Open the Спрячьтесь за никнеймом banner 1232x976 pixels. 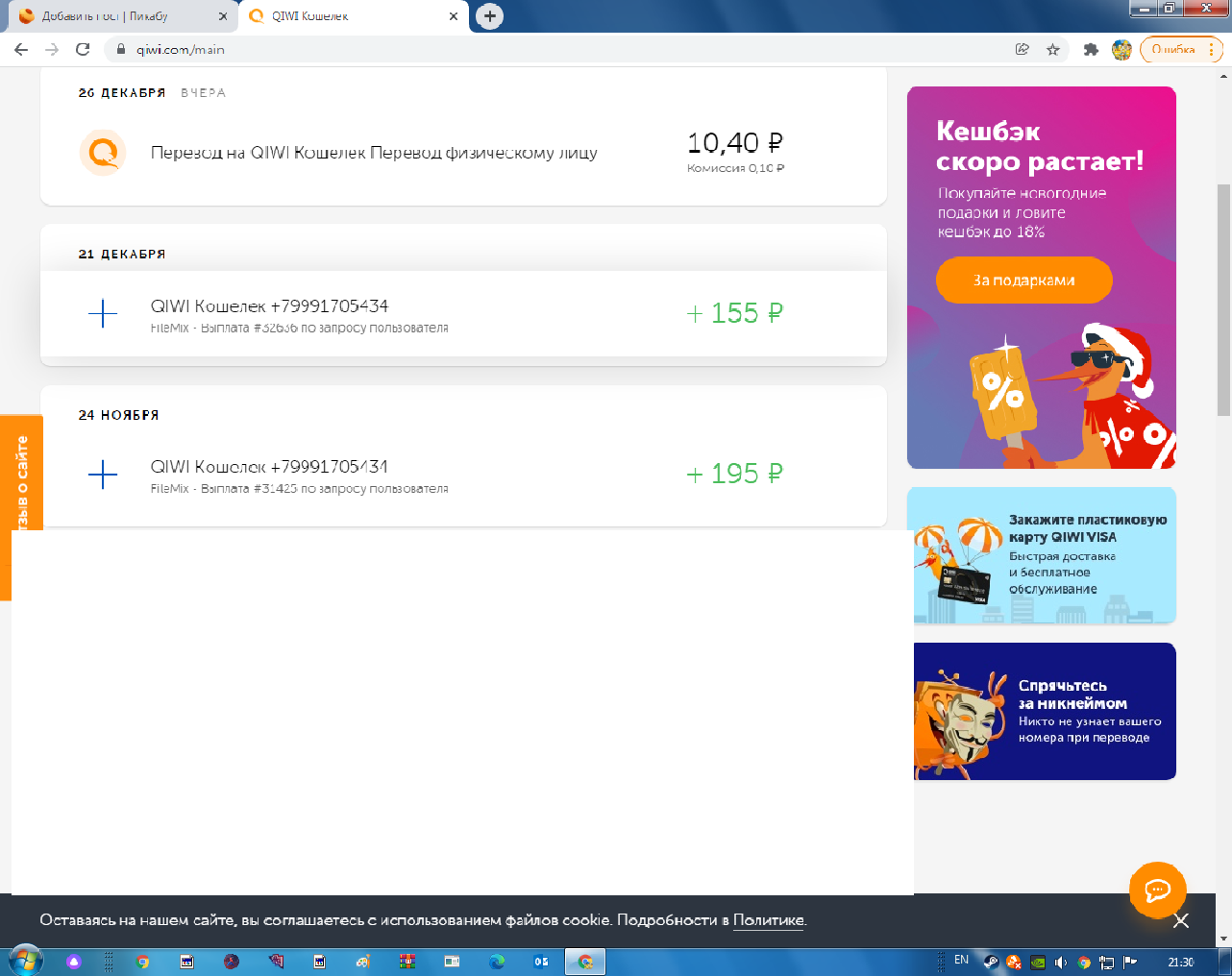click(1045, 711)
